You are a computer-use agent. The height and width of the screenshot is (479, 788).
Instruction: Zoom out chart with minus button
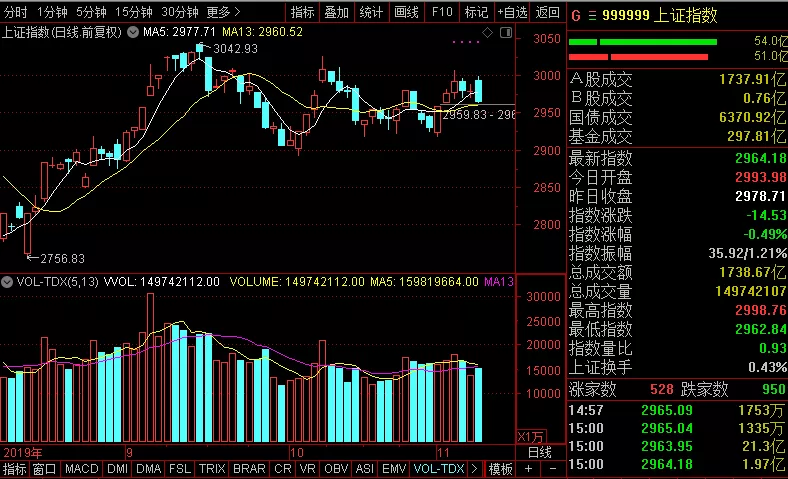[x=552, y=469]
